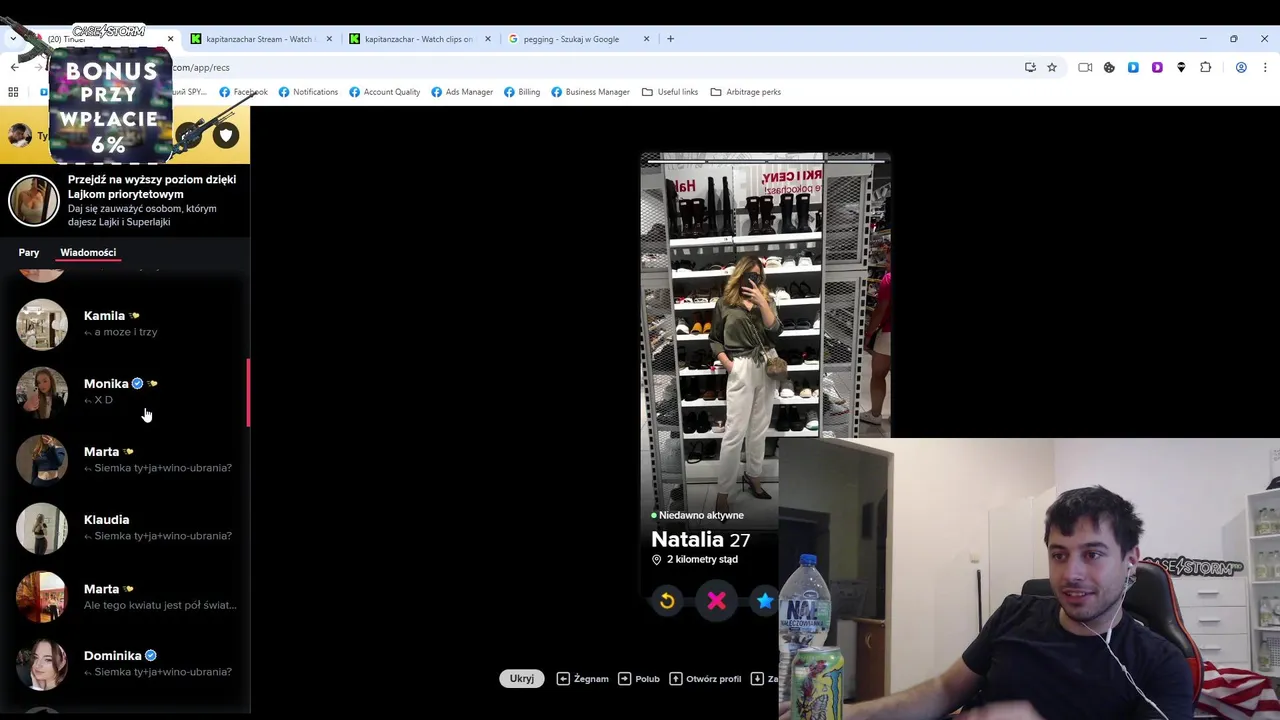Click the purple extension icon
Image resolution: width=1280 pixels, height=720 pixels.
1157,67
